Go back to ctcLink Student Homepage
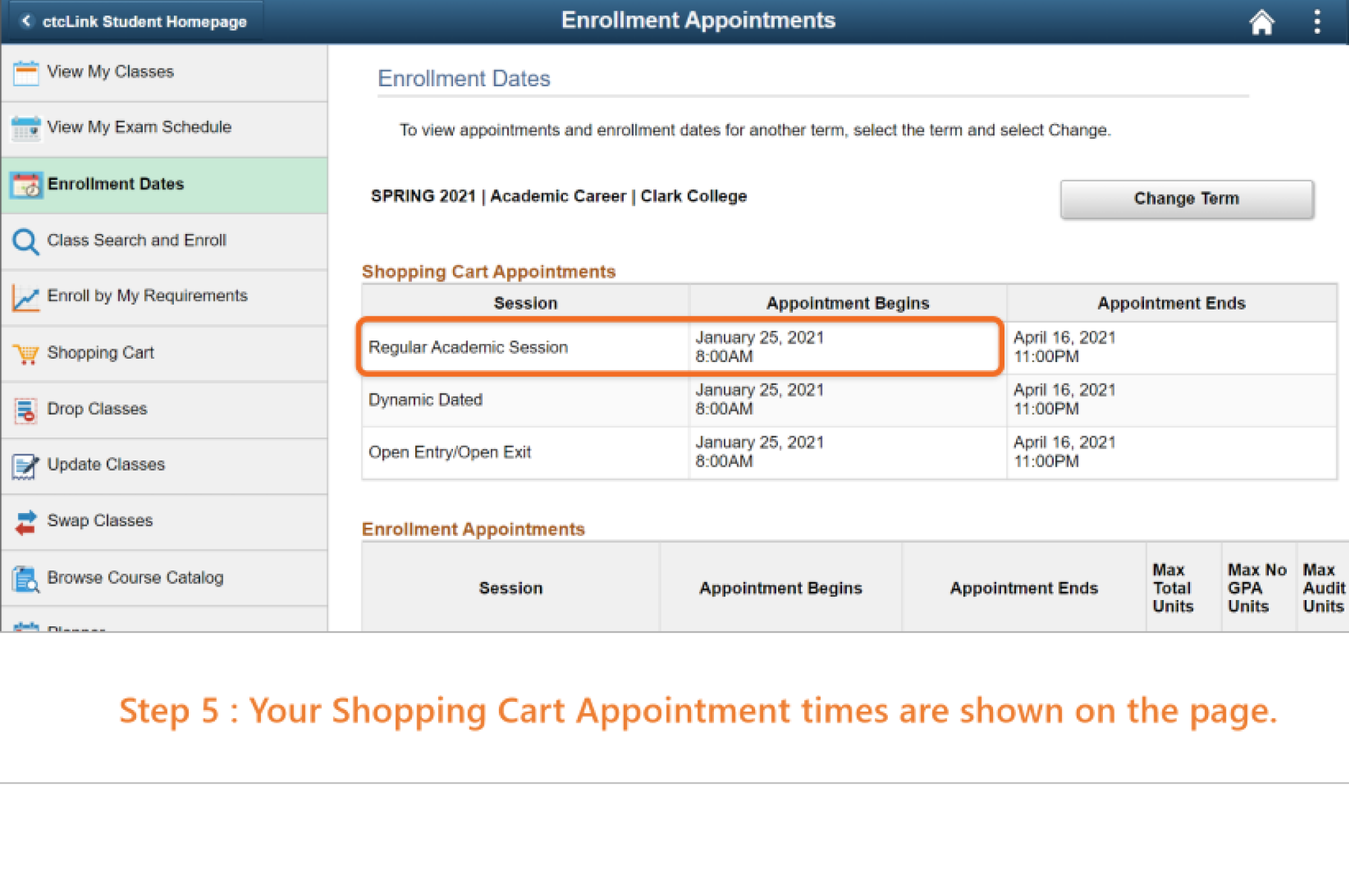 [x=135, y=22]
